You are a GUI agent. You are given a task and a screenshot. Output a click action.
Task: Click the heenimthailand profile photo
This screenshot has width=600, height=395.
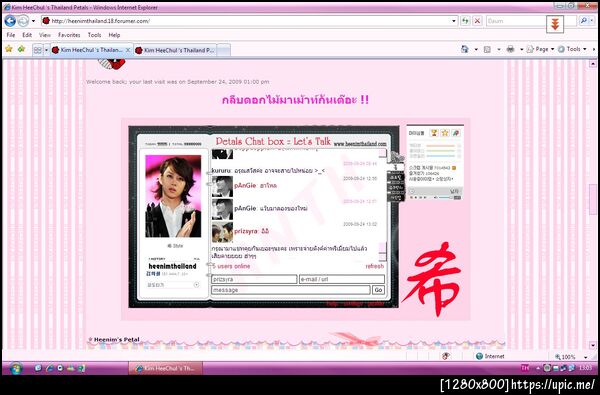pos(173,196)
